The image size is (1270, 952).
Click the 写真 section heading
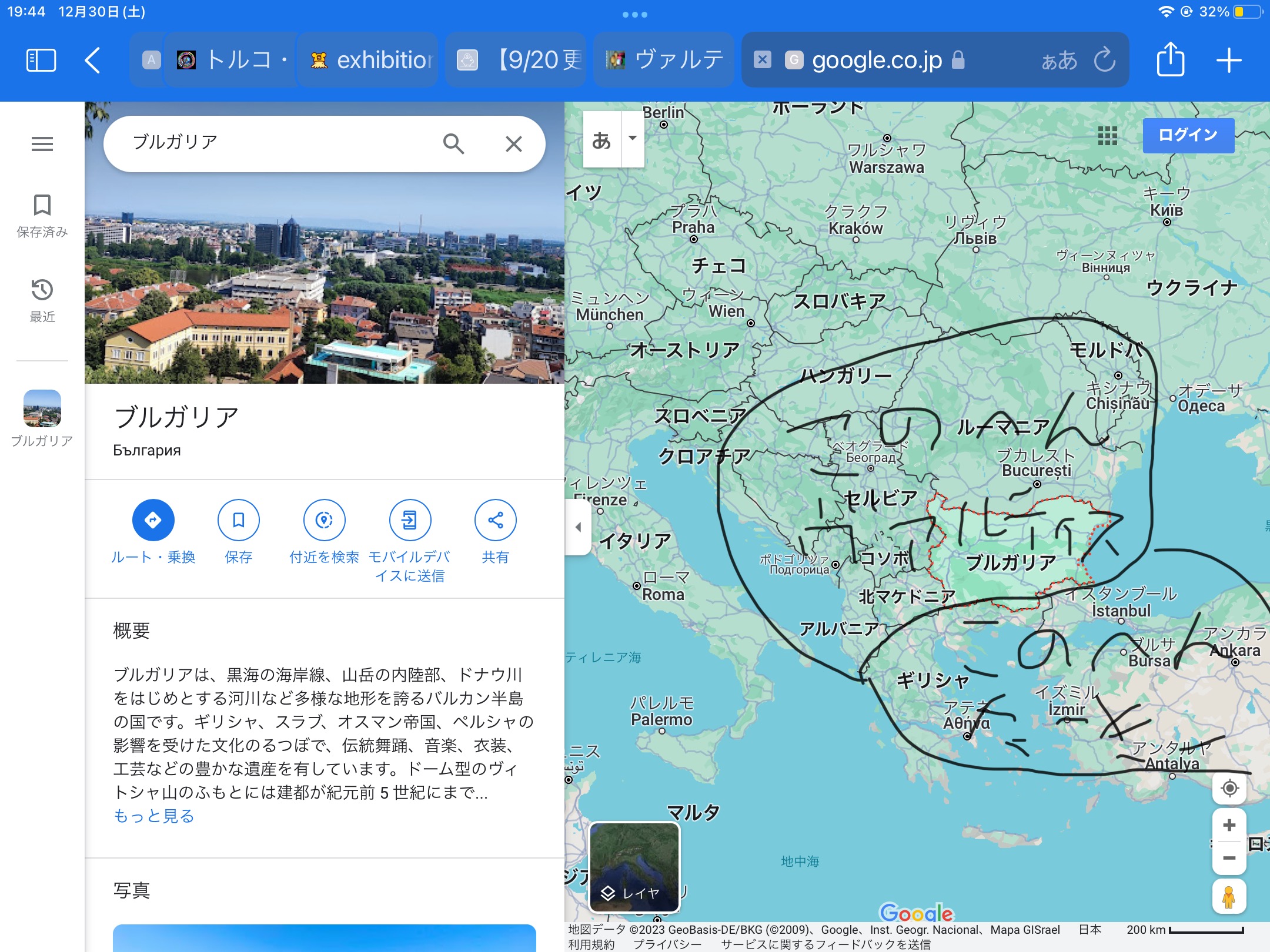point(132,890)
